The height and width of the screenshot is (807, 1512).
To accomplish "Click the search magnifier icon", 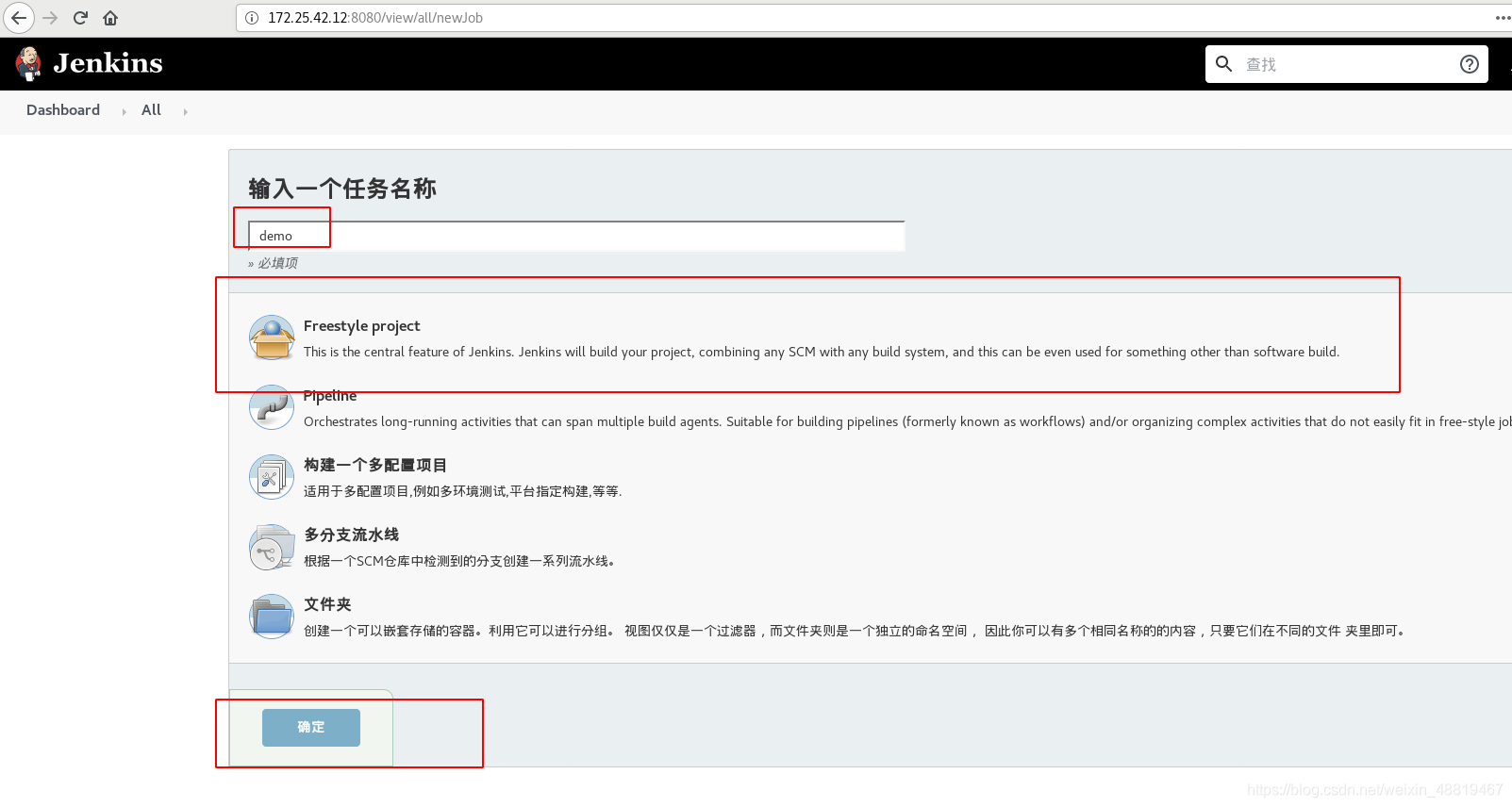I will [x=1223, y=64].
